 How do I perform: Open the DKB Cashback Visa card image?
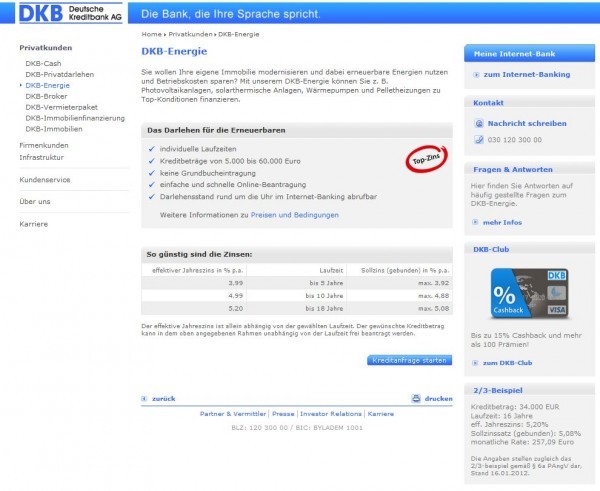point(530,293)
